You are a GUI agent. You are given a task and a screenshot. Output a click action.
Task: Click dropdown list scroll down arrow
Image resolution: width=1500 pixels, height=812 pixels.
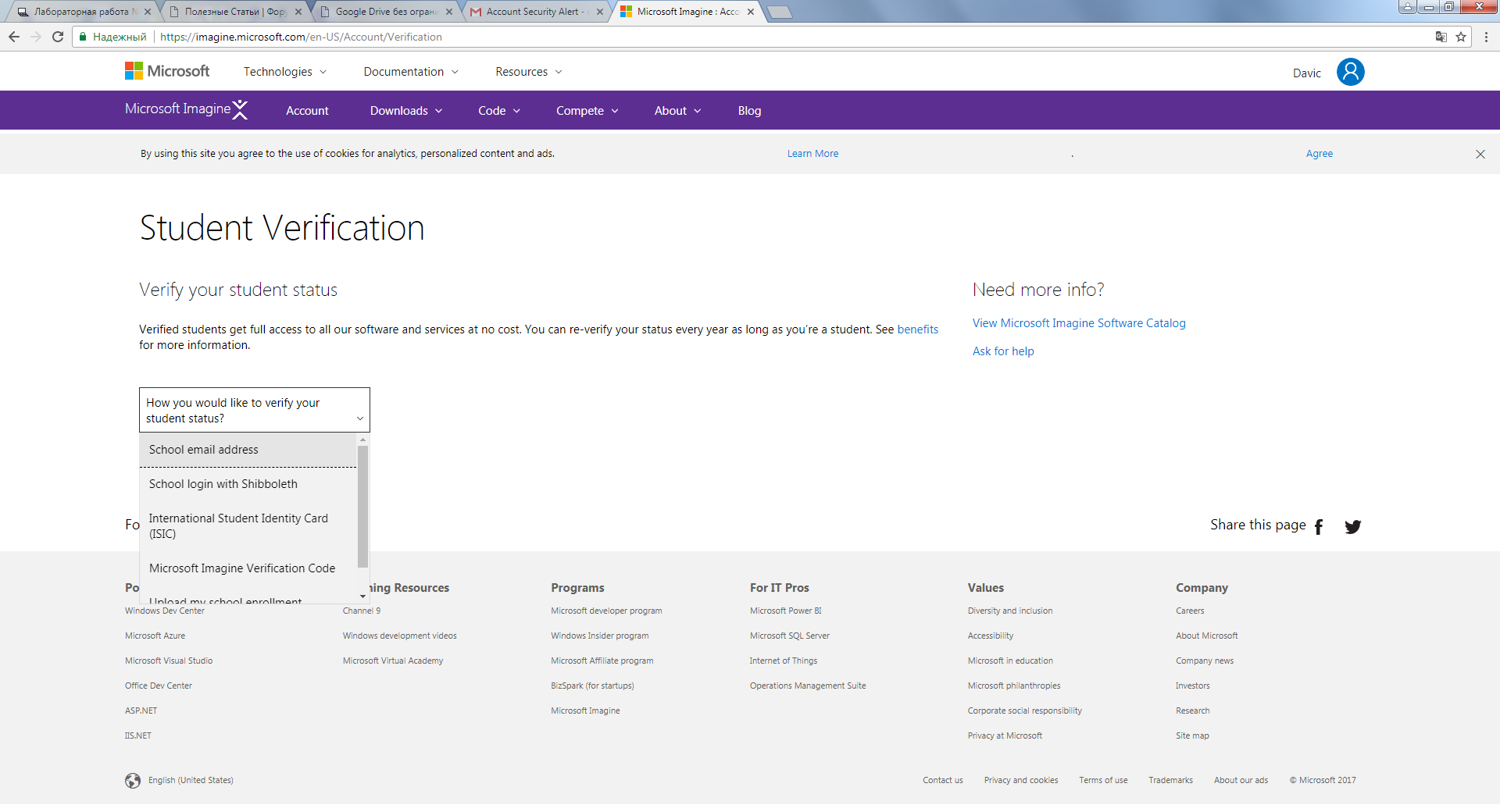pos(362,597)
